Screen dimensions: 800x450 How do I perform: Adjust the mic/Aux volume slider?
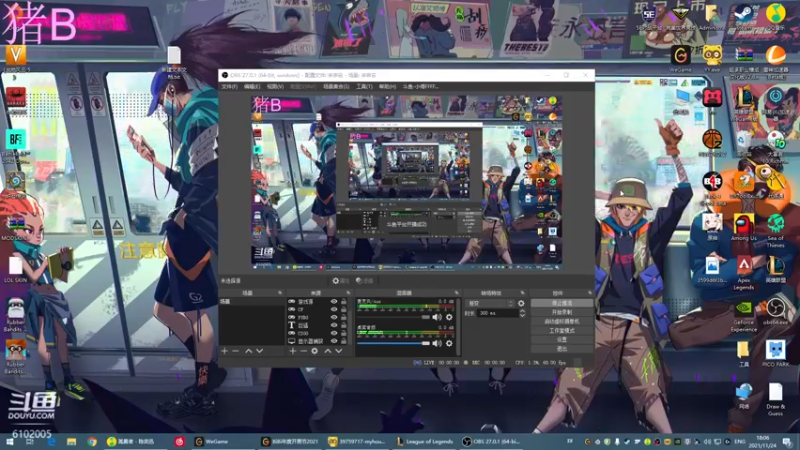[x=393, y=317]
